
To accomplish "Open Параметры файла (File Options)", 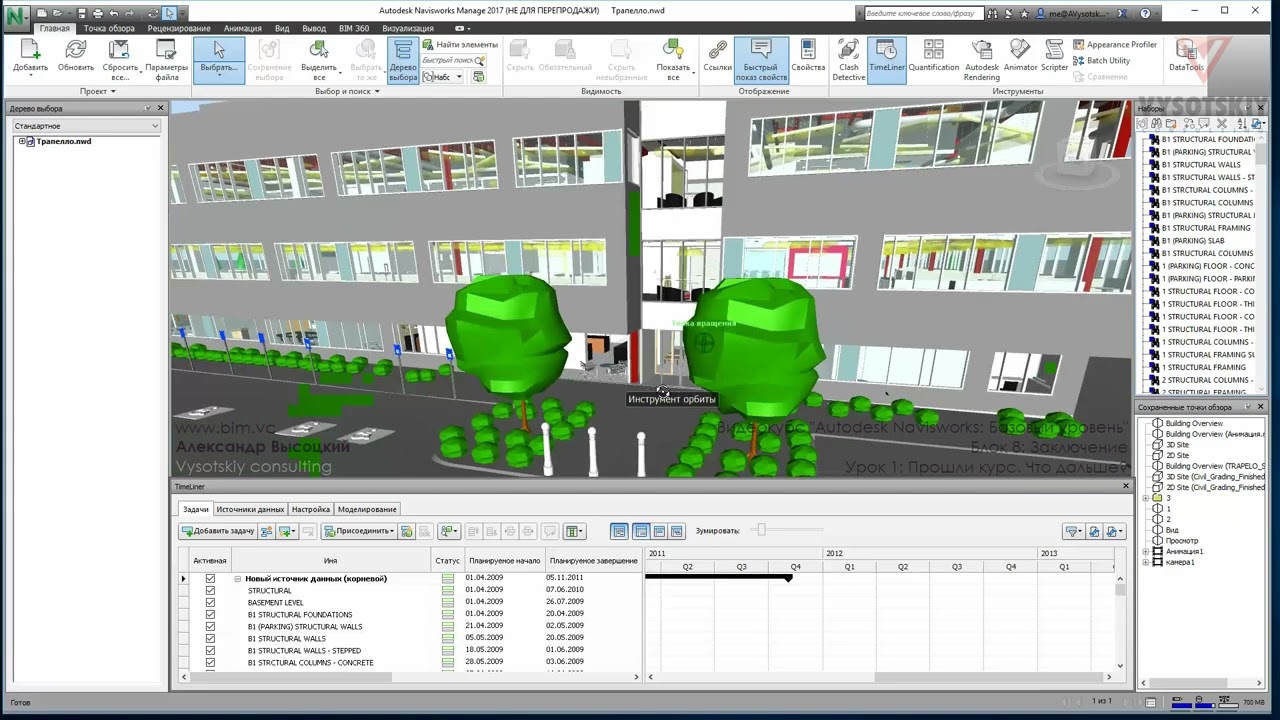I will click(x=166, y=60).
